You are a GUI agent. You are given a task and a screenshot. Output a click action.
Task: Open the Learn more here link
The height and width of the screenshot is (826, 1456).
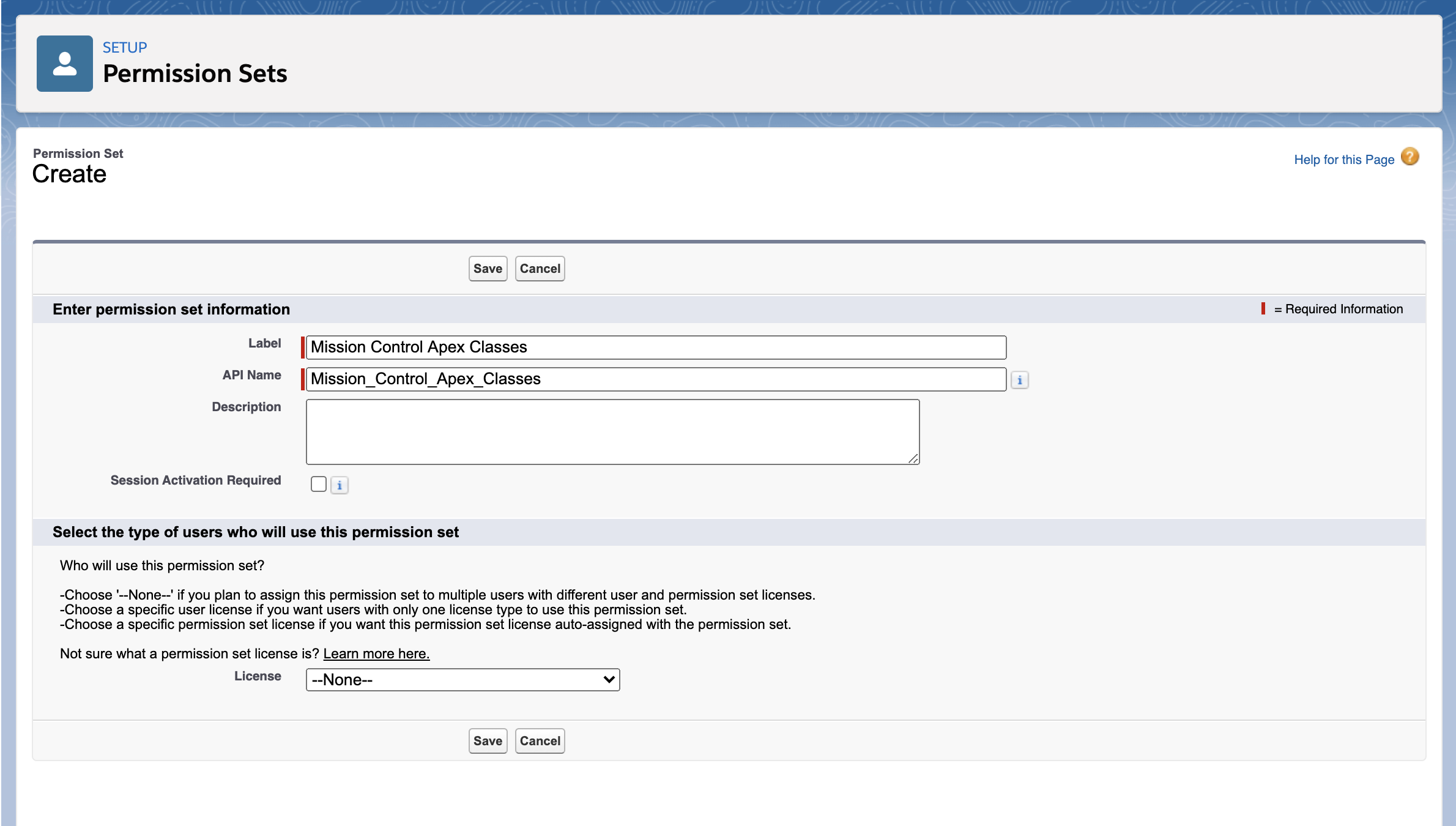[x=376, y=653]
